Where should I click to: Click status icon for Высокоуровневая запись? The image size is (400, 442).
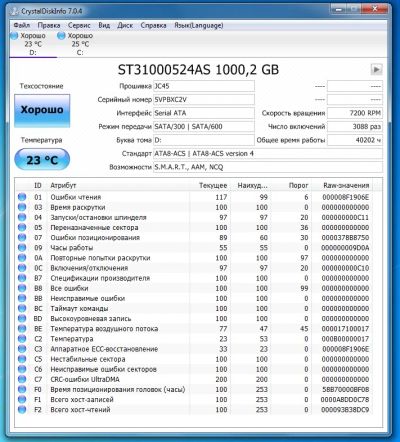coord(22,318)
